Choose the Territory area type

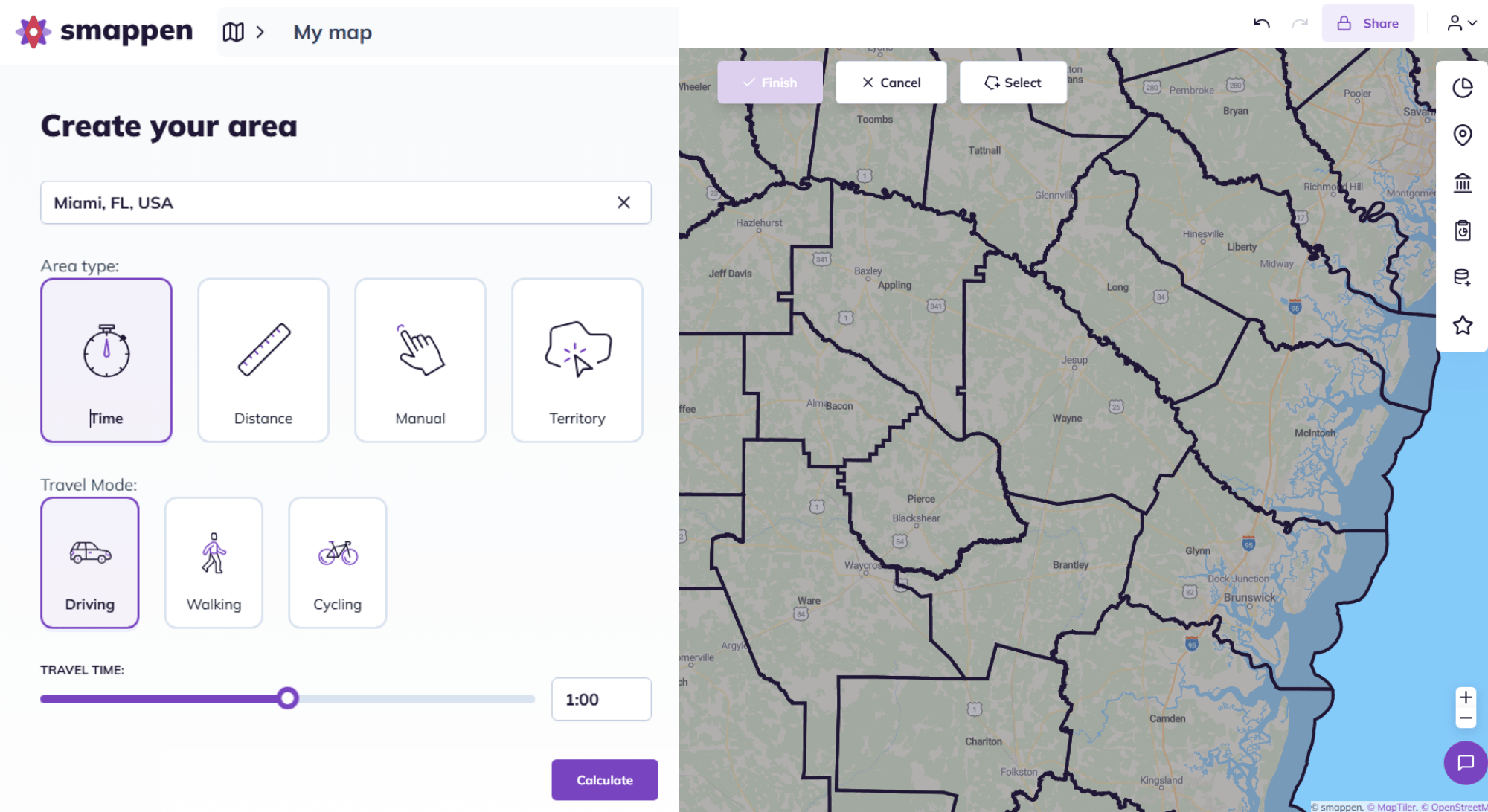click(x=577, y=361)
